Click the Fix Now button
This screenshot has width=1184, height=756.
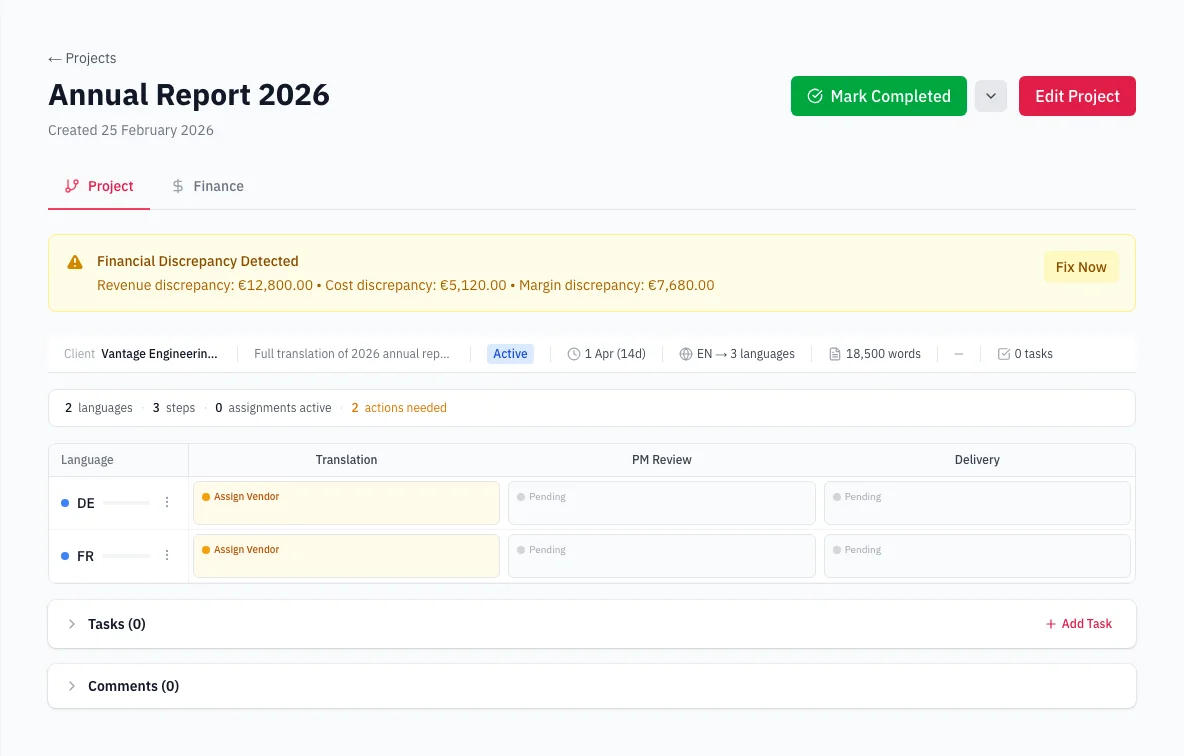(1080, 267)
